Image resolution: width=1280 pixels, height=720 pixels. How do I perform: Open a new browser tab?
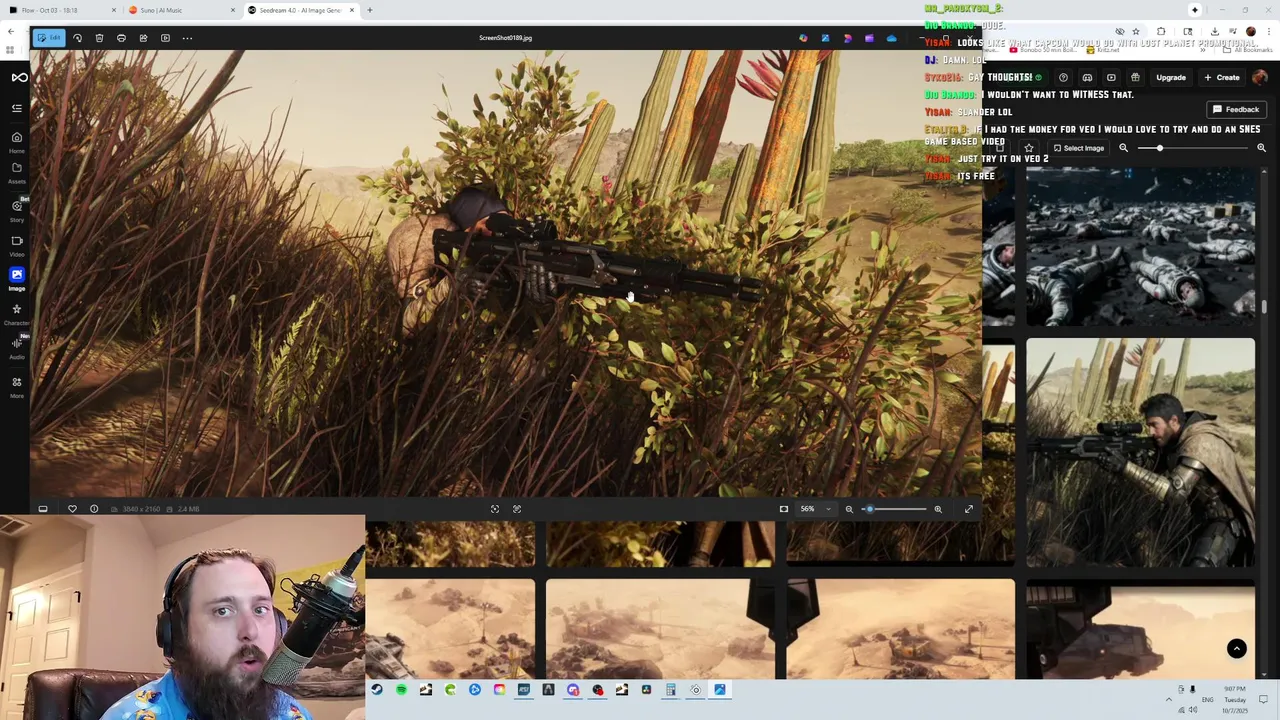point(369,10)
